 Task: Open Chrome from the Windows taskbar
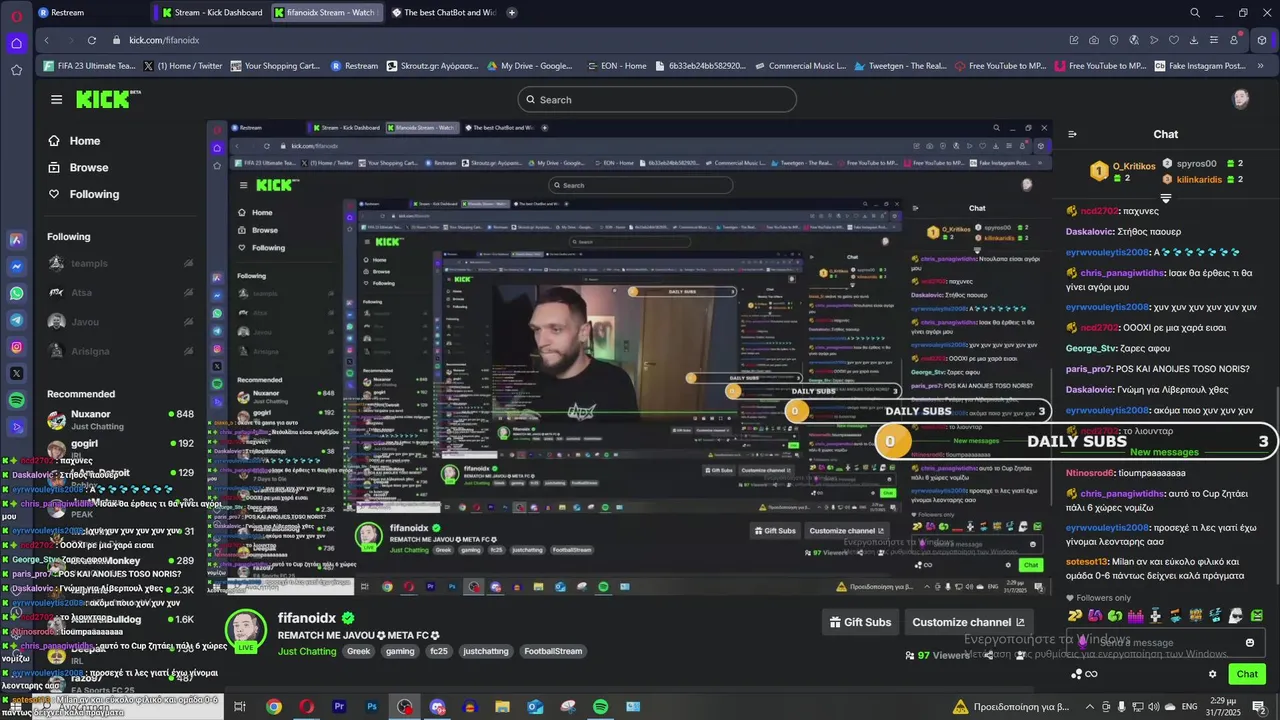[273, 707]
